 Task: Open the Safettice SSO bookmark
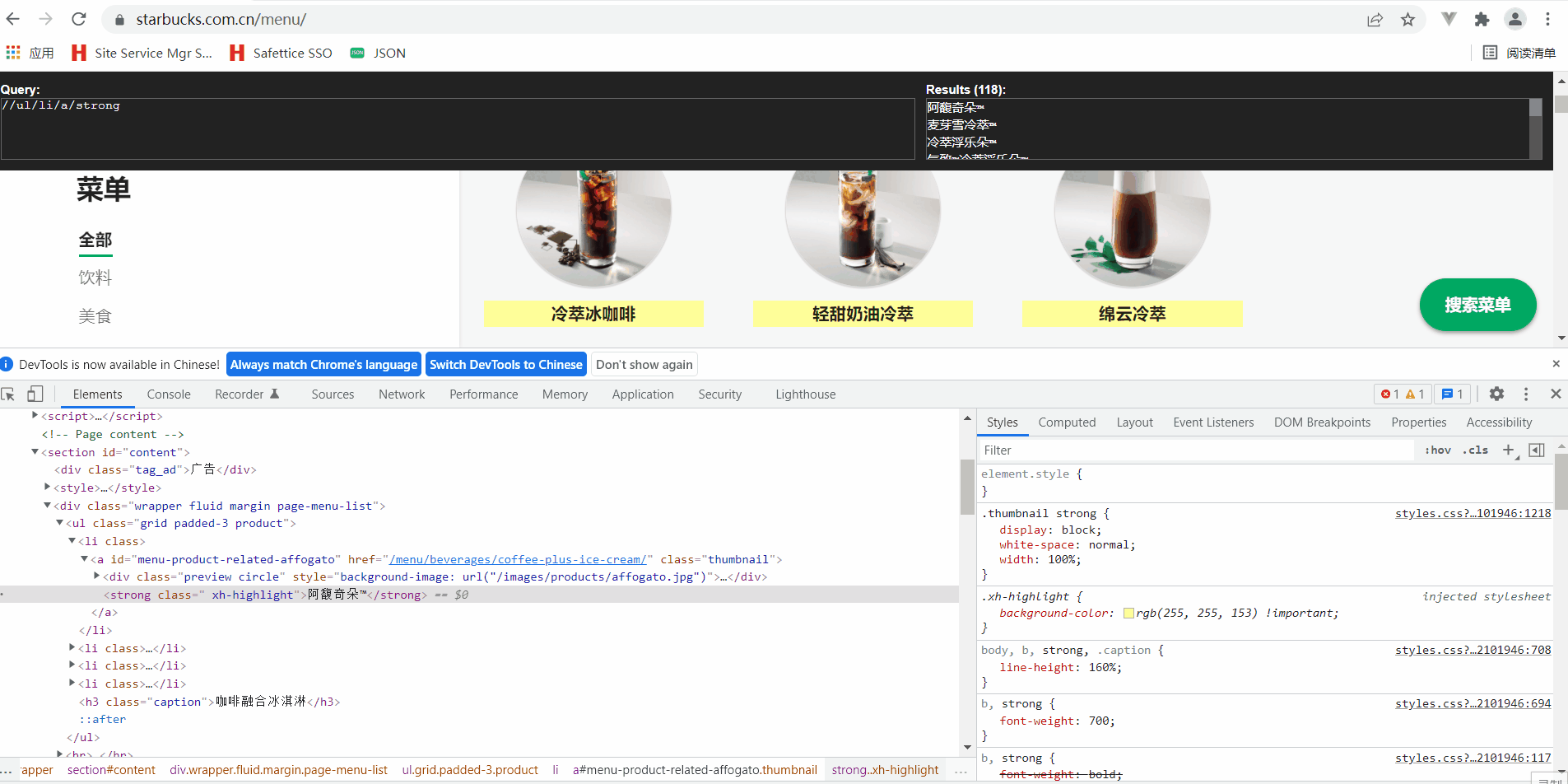[x=281, y=53]
